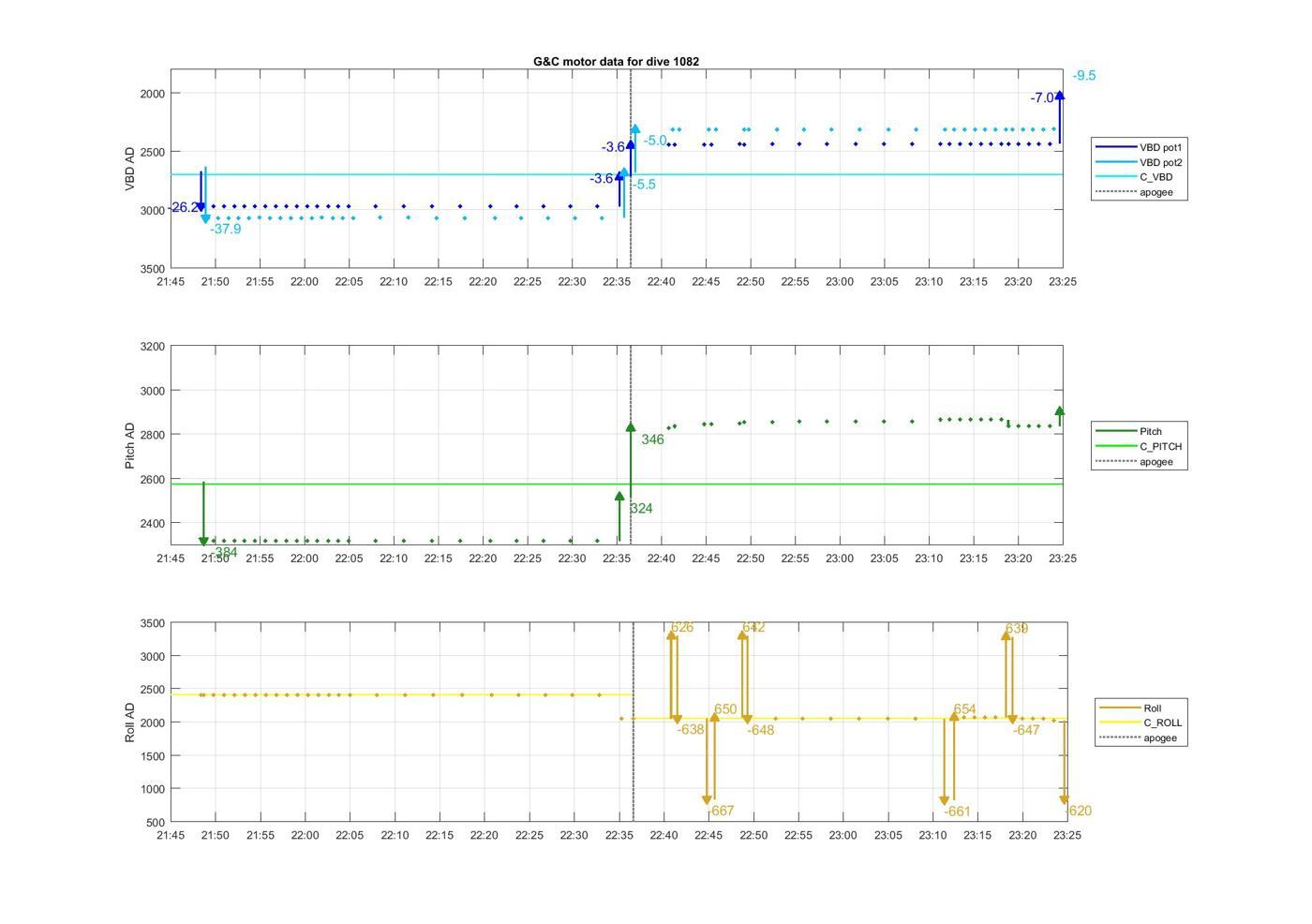Click 'VBD pot1' legend entry
Image resolution: width=1312 pixels, height=924 pixels.
point(1160,147)
